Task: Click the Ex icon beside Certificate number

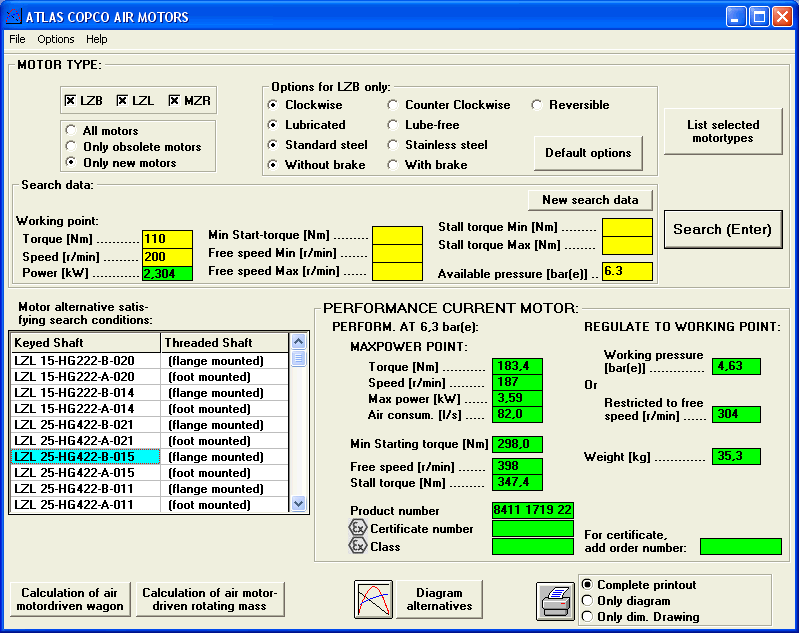Action: [358, 528]
